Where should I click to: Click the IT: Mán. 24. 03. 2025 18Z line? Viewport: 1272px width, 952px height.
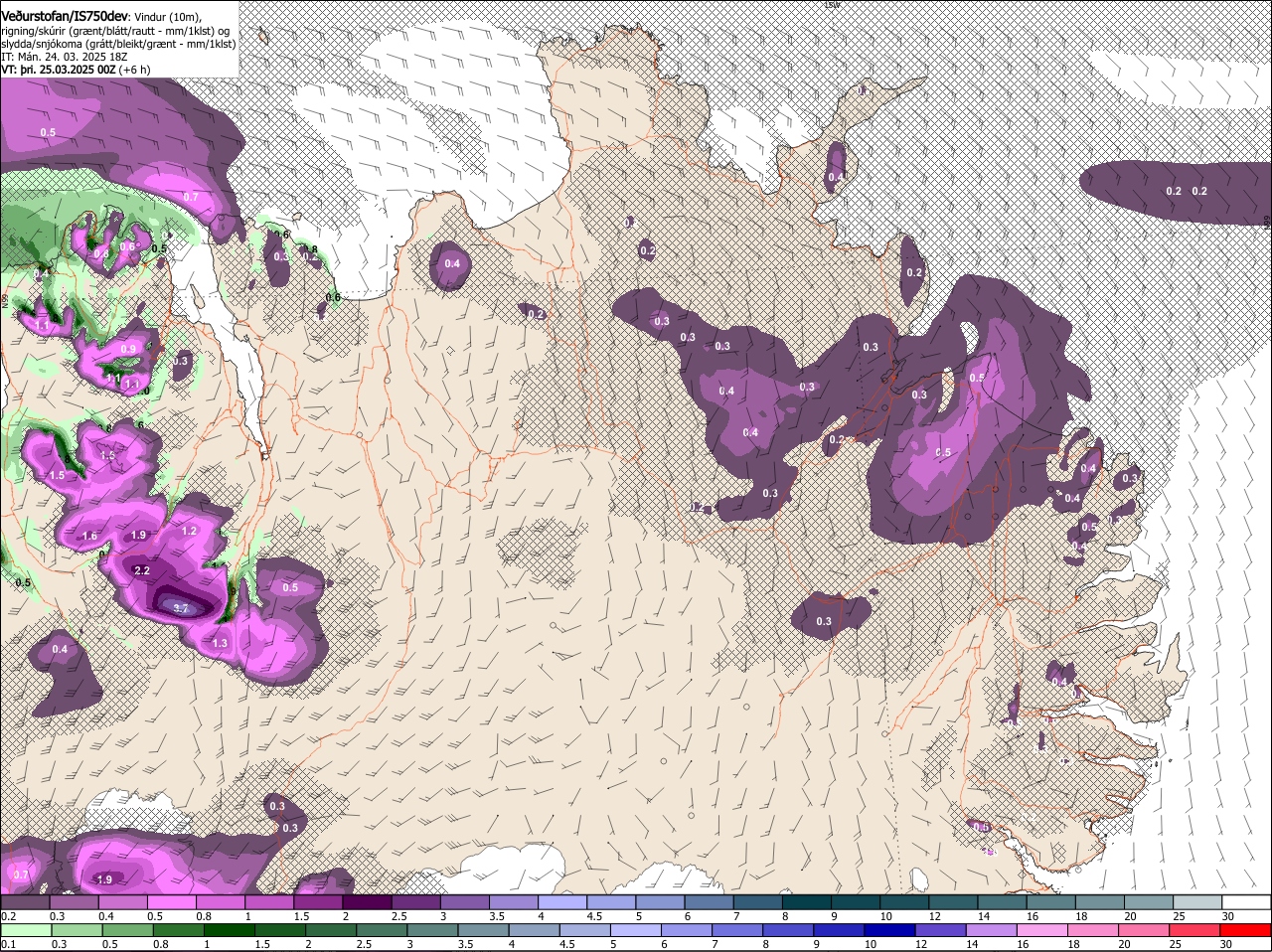(x=65, y=57)
